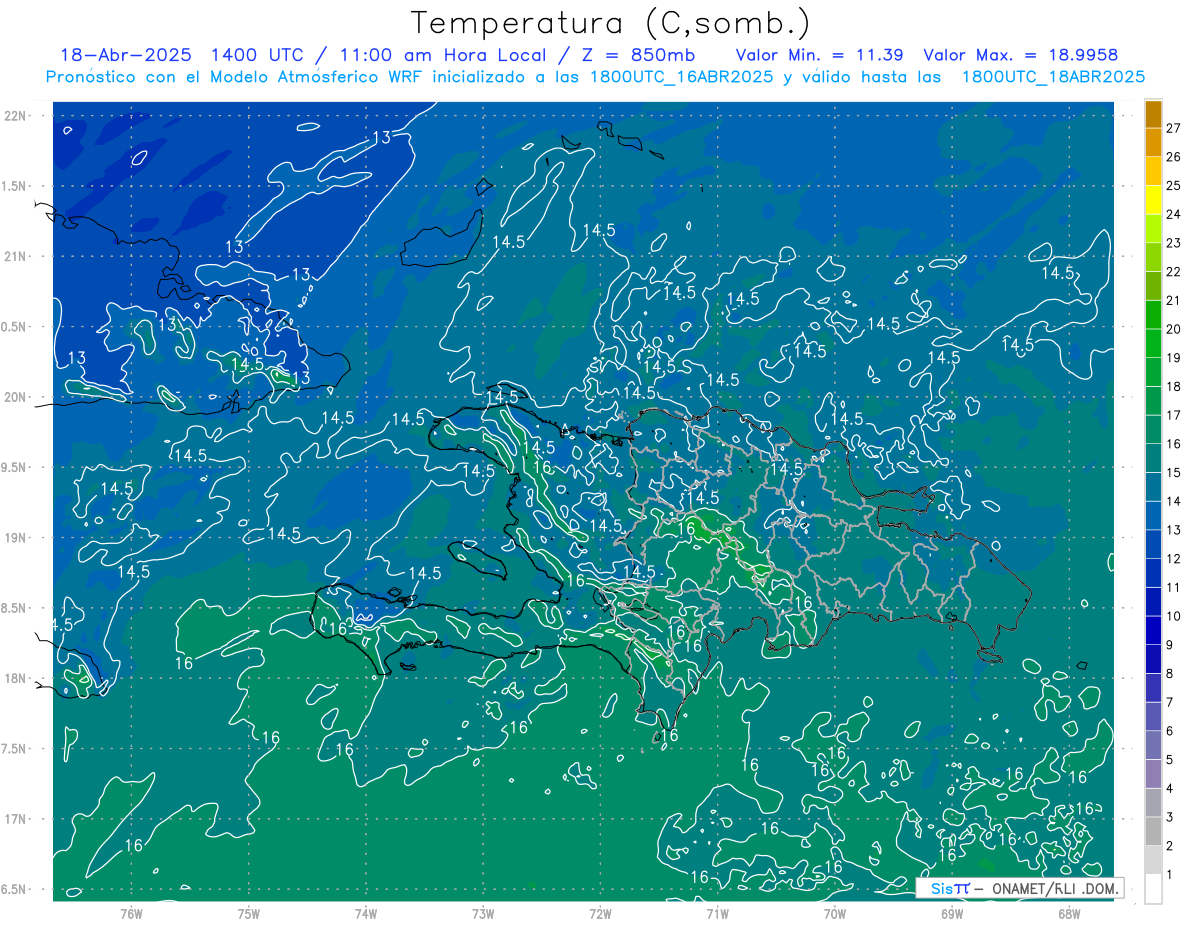The image size is (1200, 927).
Task: Click the lime segment between 23 and 24
Action: (1153, 229)
